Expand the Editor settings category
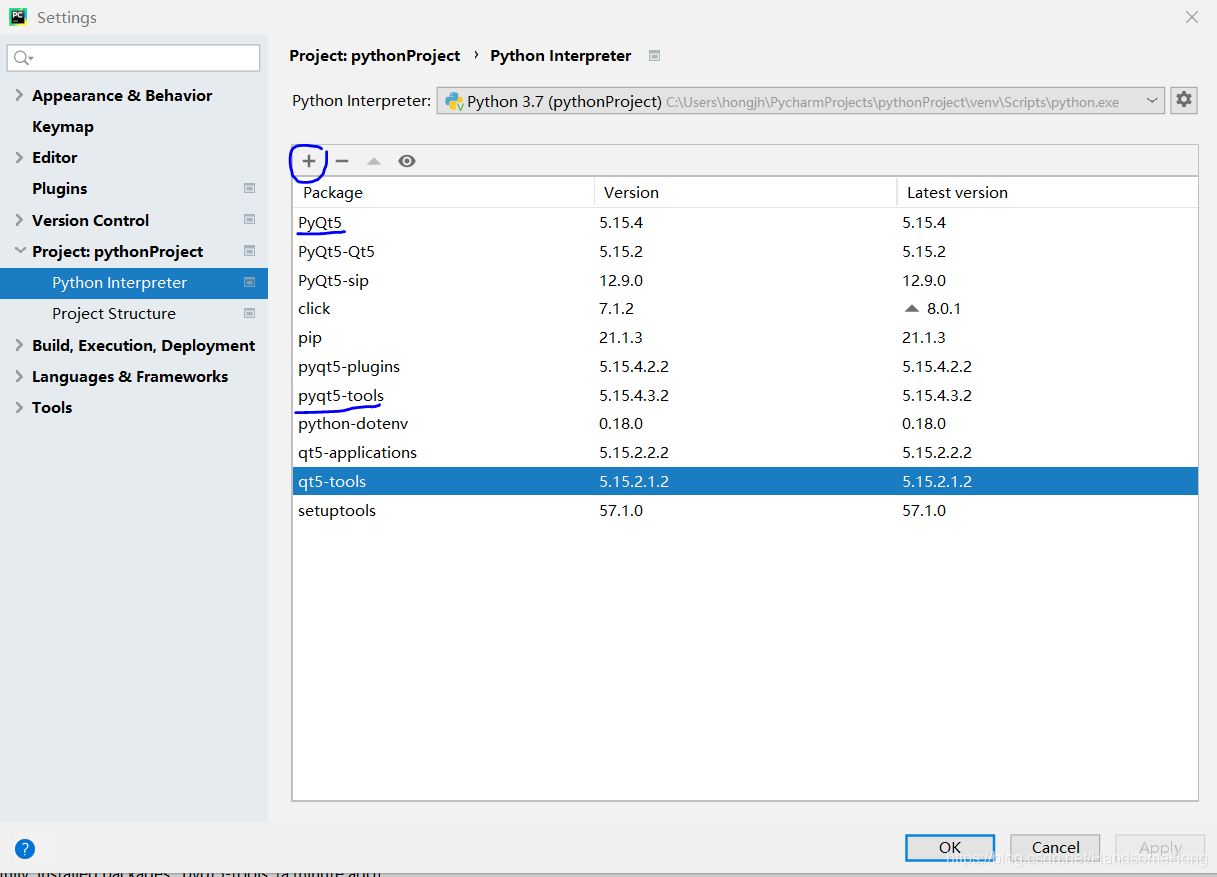The image size is (1217, 877). pyautogui.click(x=21, y=157)
